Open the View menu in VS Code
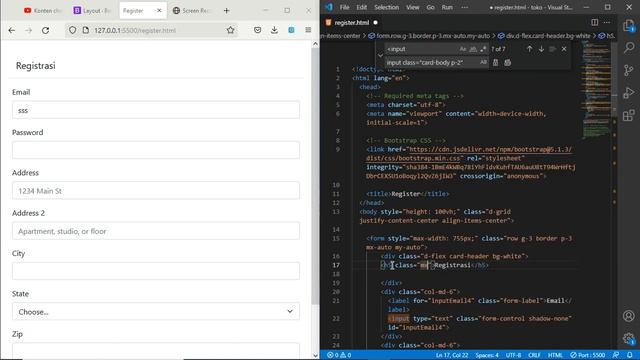 (413, 7)
